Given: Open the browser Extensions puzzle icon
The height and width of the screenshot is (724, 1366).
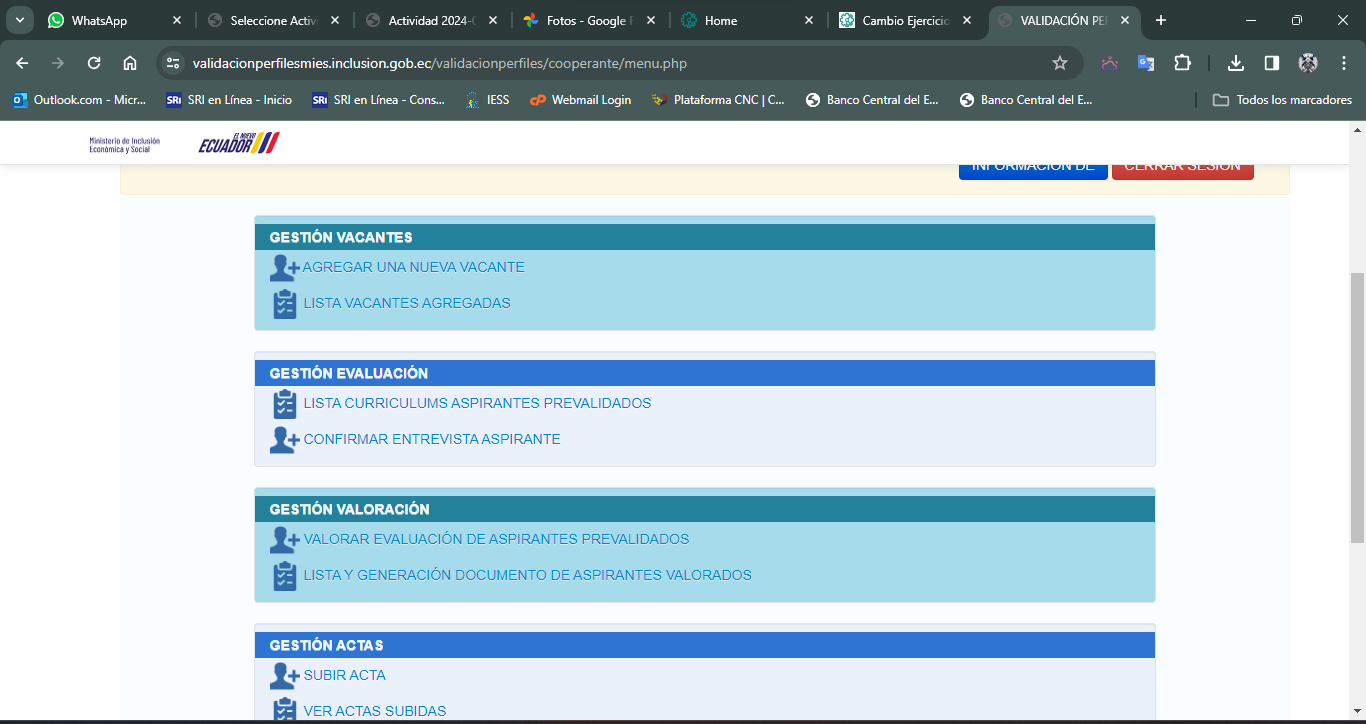Looking at the screenshot, I should (1182, 63).
